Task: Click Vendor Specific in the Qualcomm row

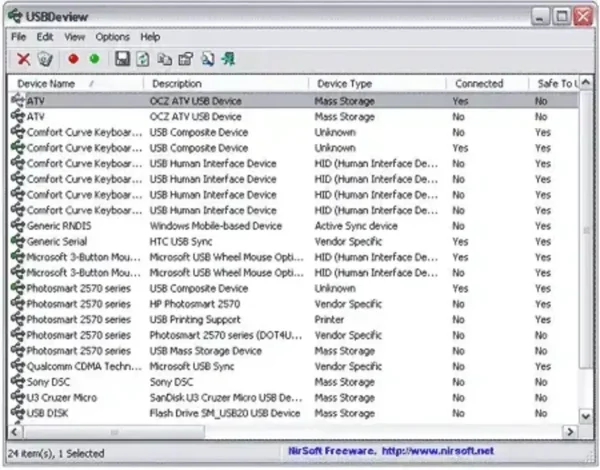Action: point(348,366)
